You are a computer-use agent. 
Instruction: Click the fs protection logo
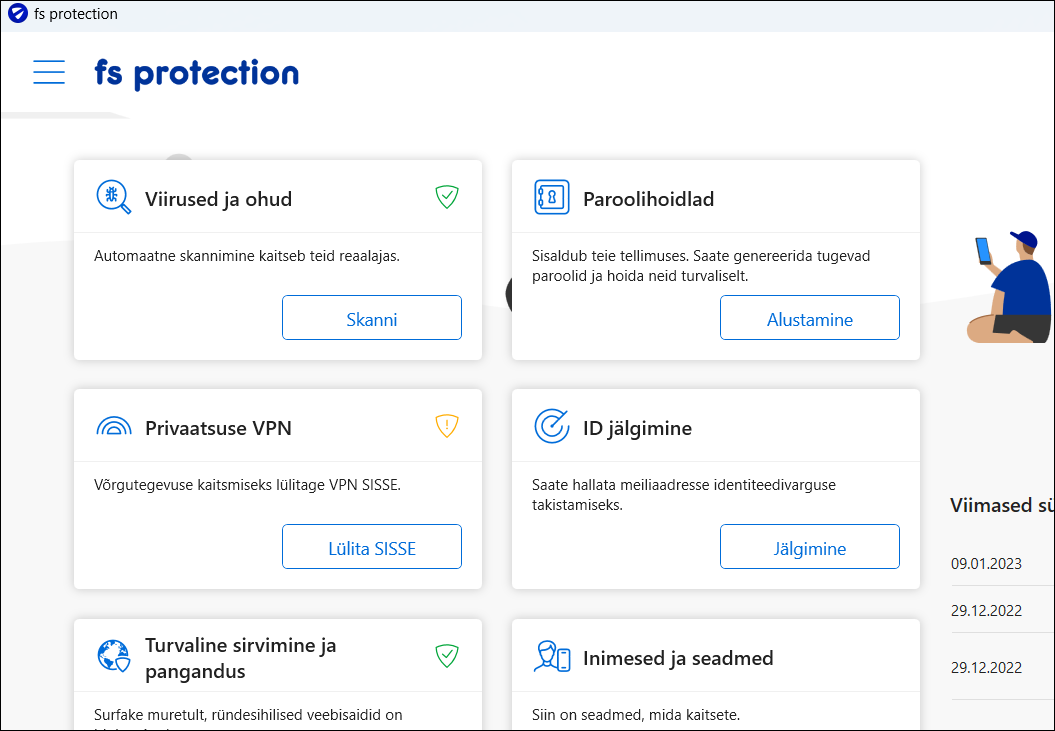click(197, 73)
